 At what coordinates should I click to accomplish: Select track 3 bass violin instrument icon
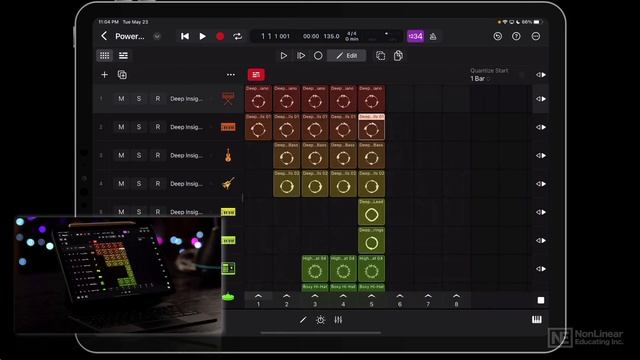[x=228, y=155]
